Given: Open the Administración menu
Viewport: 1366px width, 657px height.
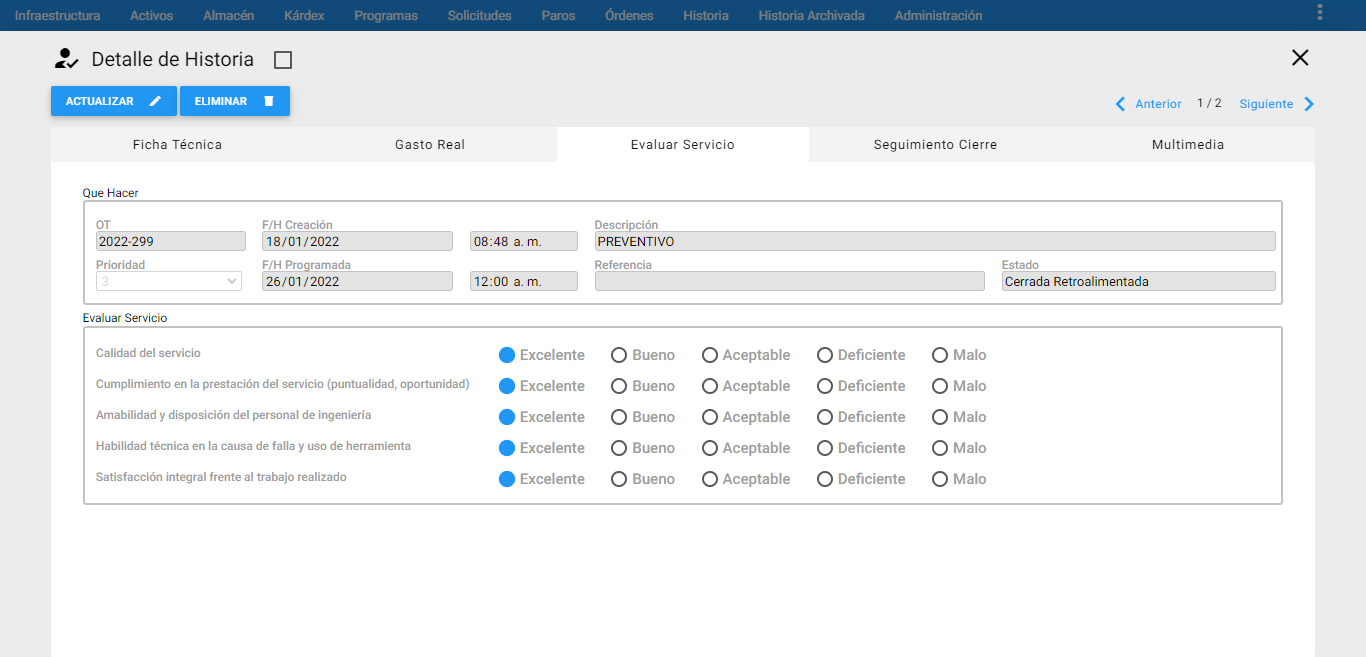Looking at the screenshot, I should (x=938, y=15).
